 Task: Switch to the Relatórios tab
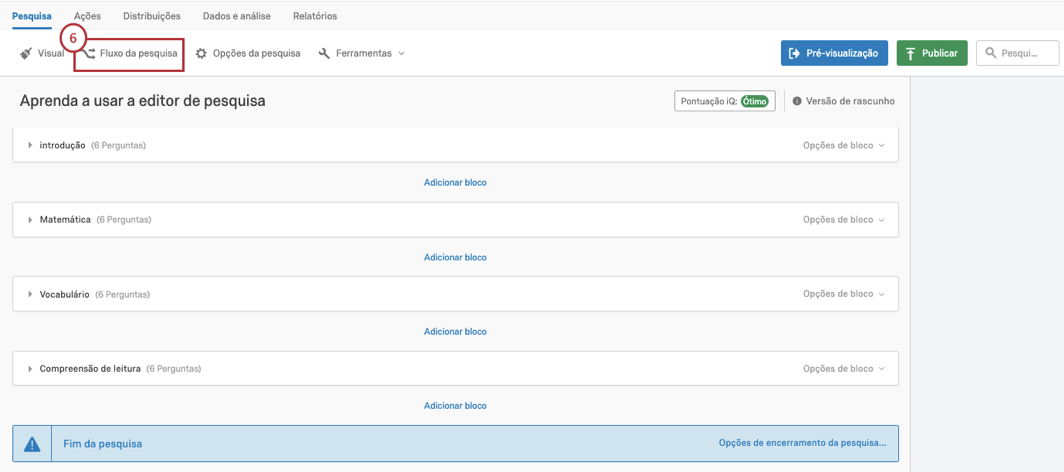(x=315, y=16)
